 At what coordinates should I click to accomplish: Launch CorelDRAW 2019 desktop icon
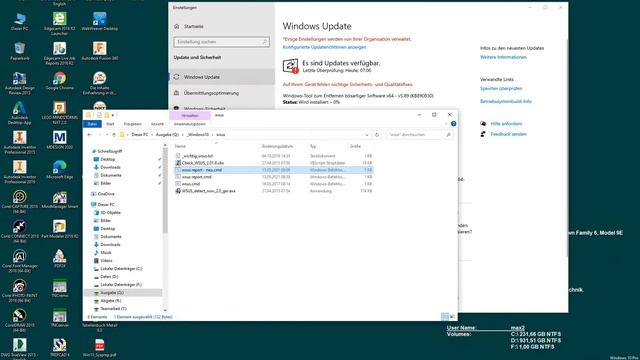point(20,320)
